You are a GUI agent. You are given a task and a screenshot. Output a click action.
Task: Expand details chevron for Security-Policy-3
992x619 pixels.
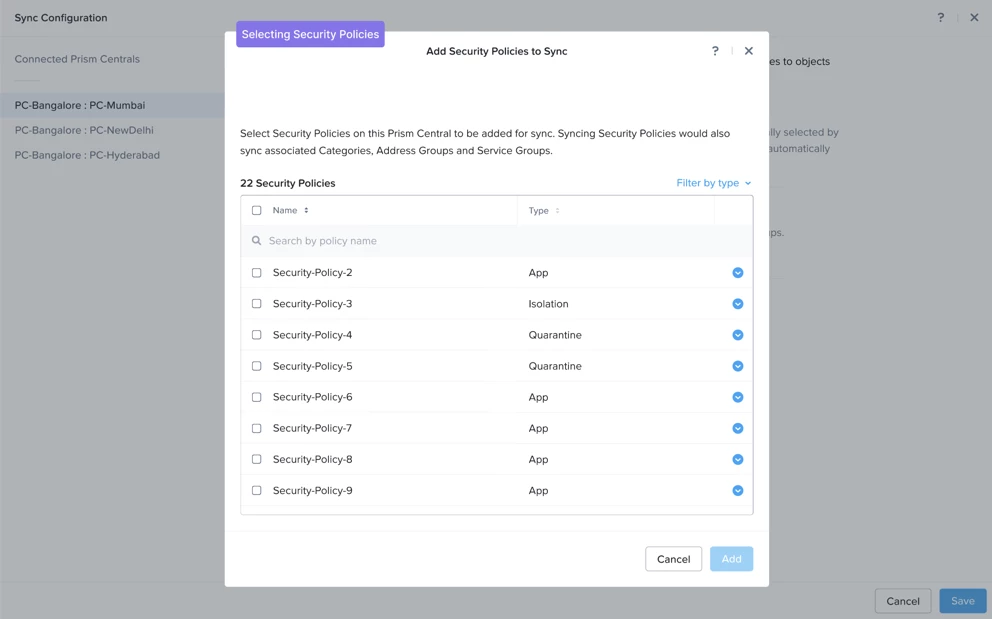738,304
